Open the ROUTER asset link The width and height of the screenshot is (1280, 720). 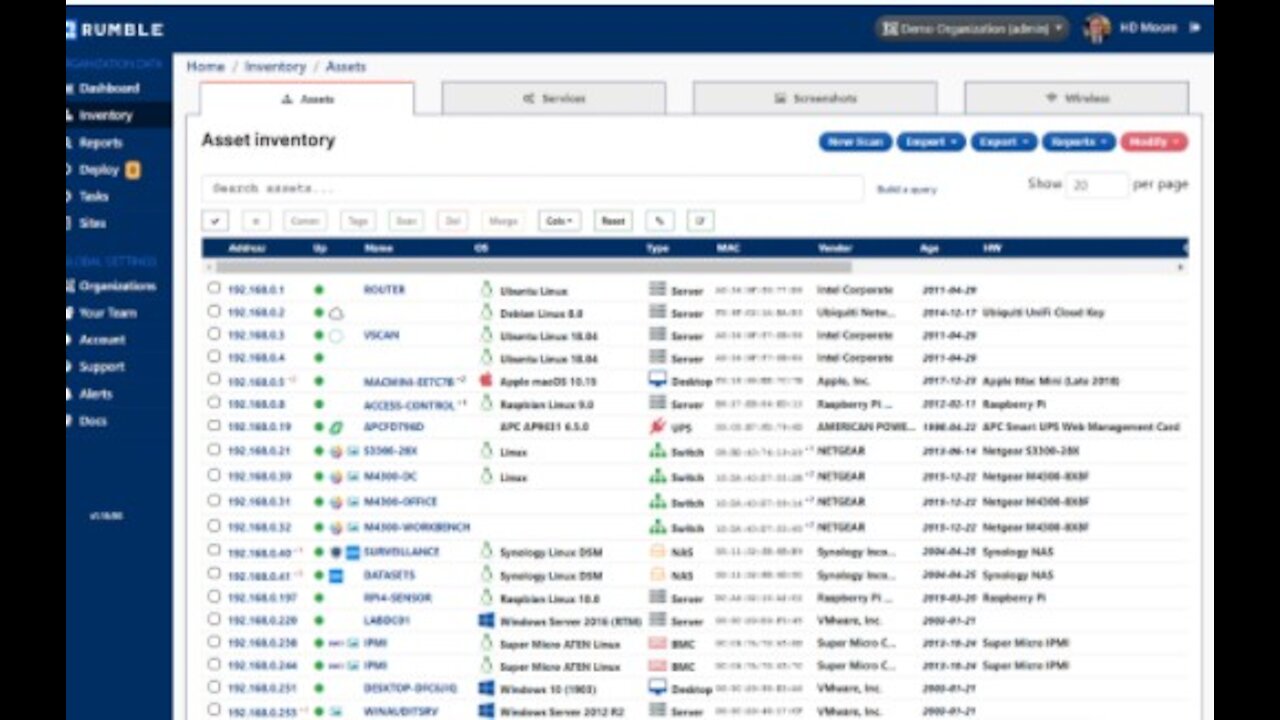tap(384, 289)
